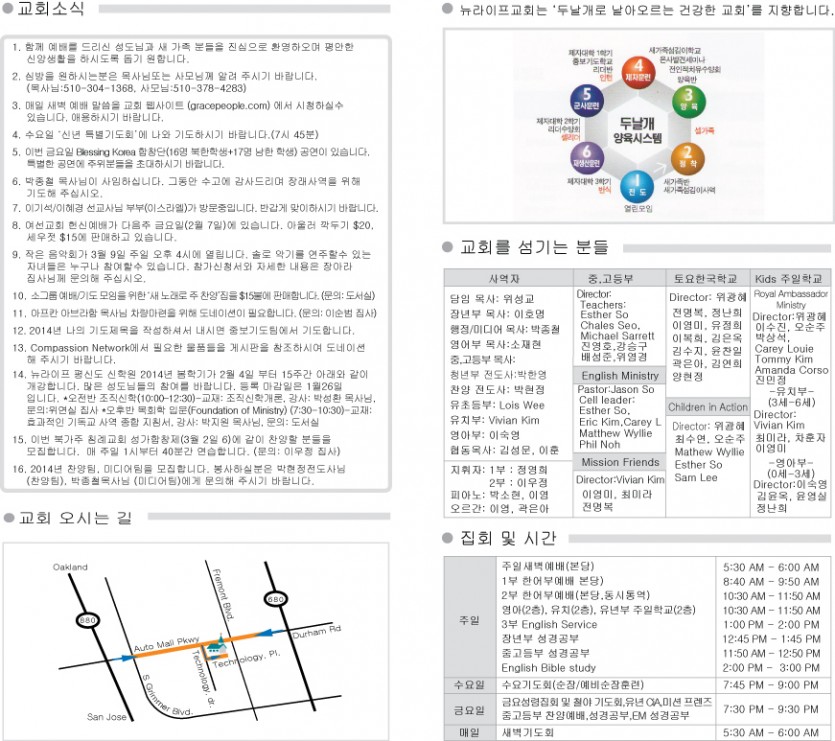Select the name Amanda Corso
The height and width of the screenshot is (741, 835).
coord(791,370)
